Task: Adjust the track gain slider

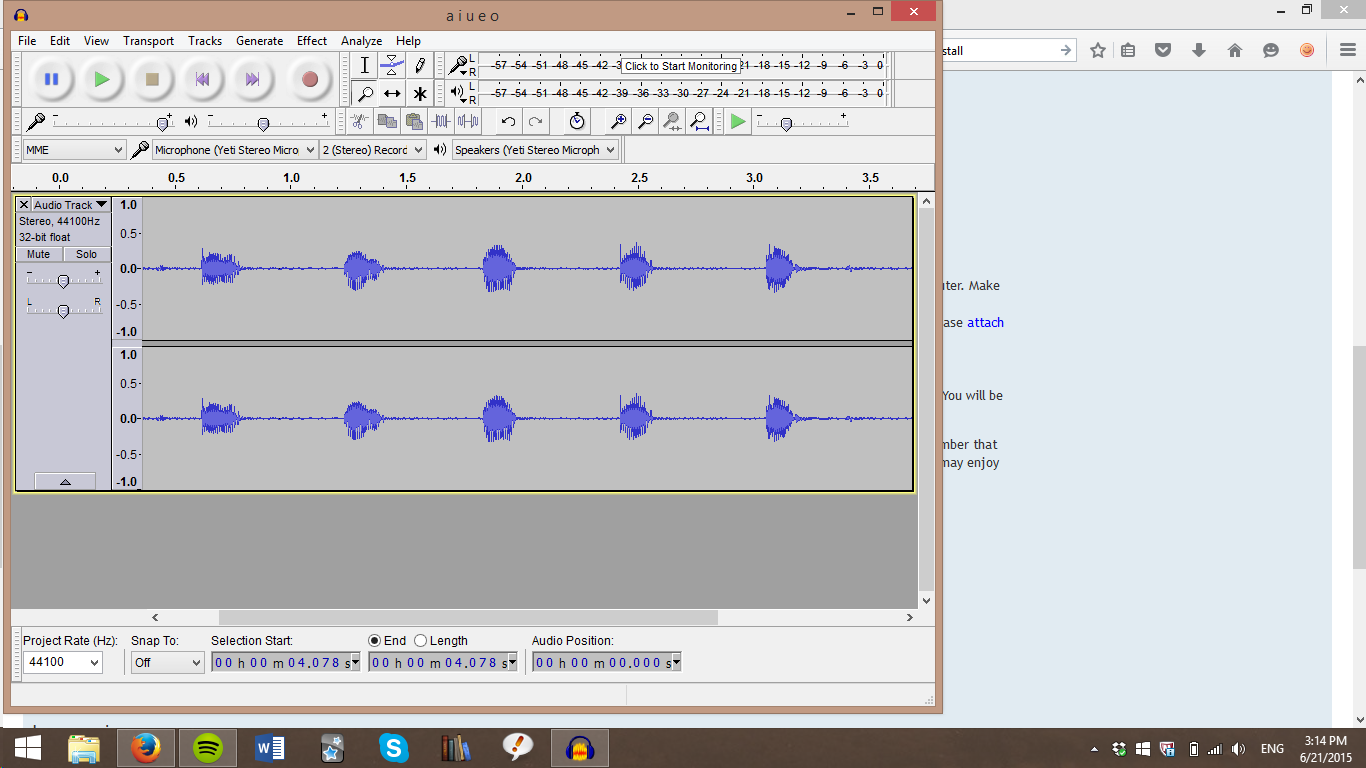Action: [63, 281]
